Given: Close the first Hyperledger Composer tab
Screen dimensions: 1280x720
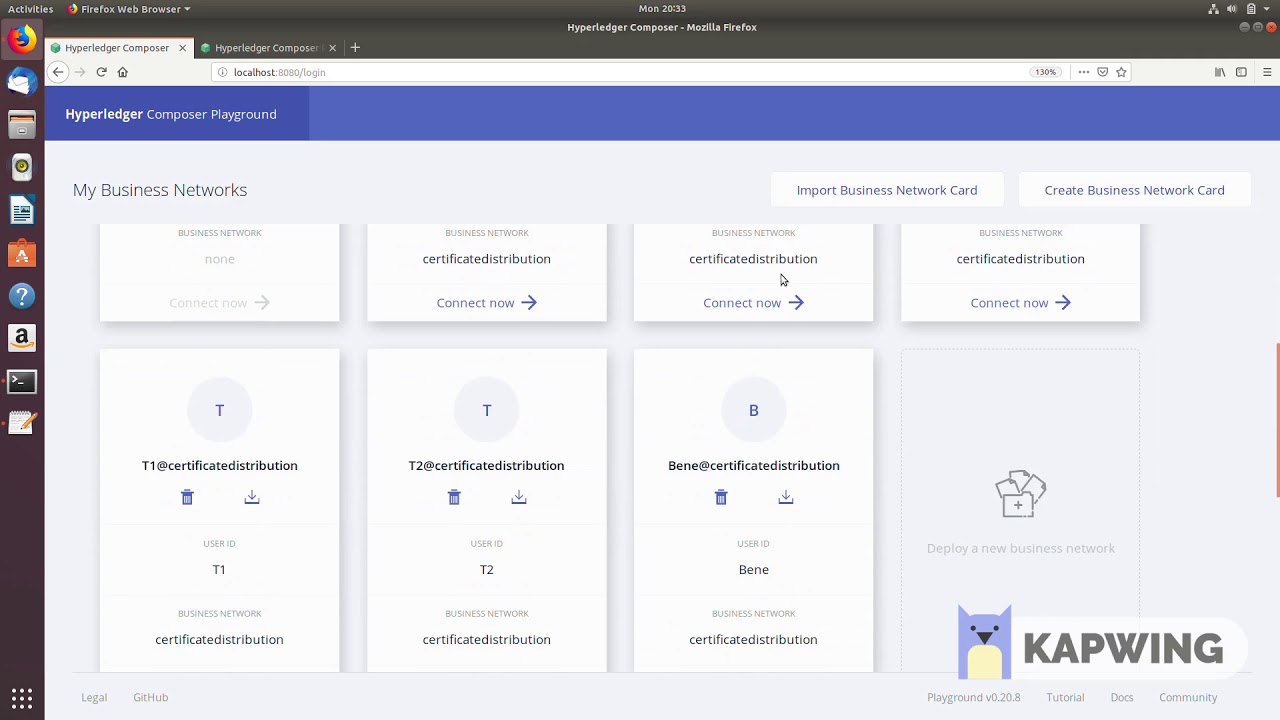Looking at the screenshot, I should click(x=183, y=47).
